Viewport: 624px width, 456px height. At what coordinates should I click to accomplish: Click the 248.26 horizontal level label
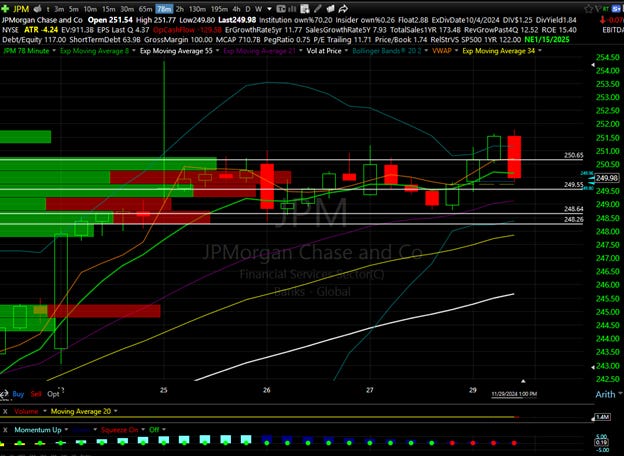[573, 219]
